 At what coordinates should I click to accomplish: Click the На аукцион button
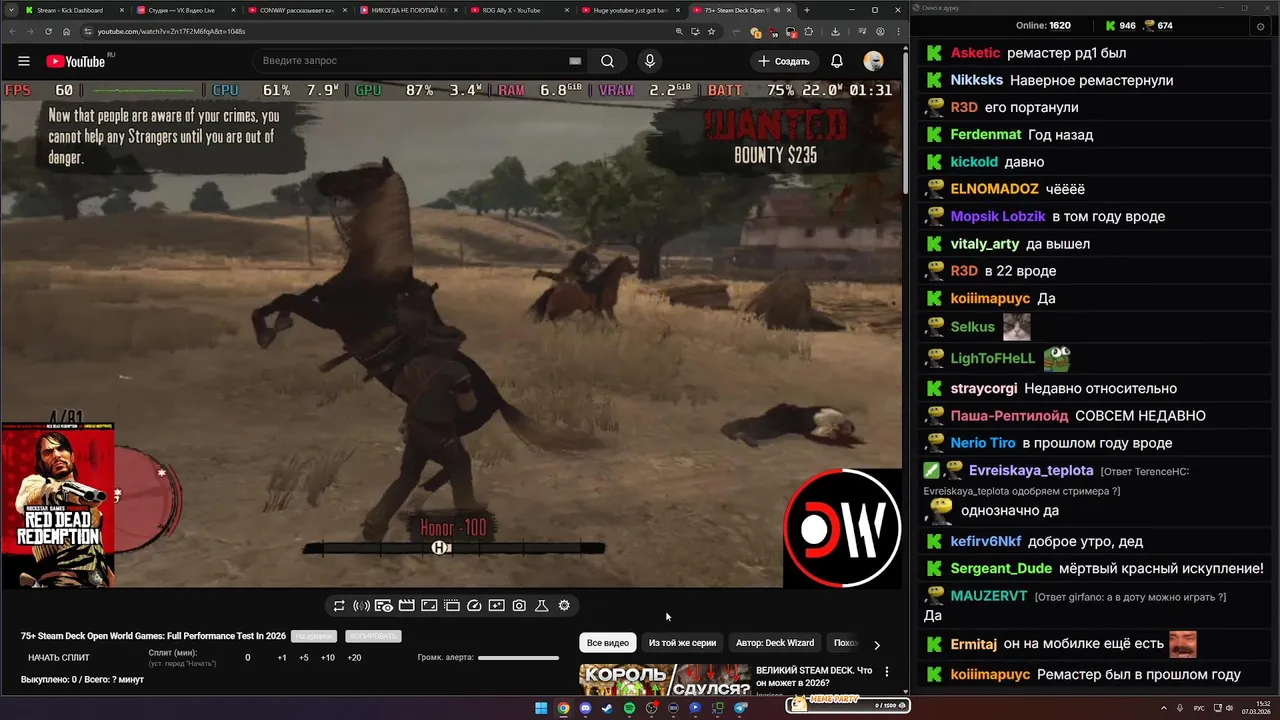coord(314,636)
